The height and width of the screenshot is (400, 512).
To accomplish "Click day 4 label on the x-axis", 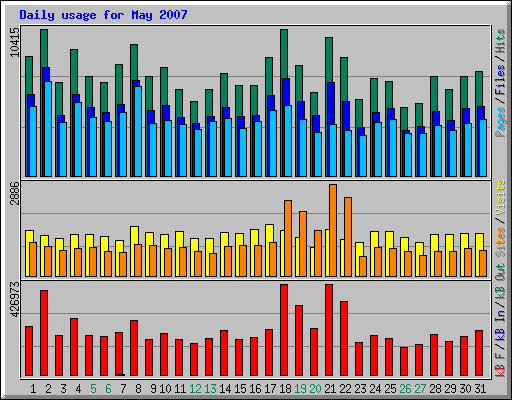I will click(x=78, y=389).
